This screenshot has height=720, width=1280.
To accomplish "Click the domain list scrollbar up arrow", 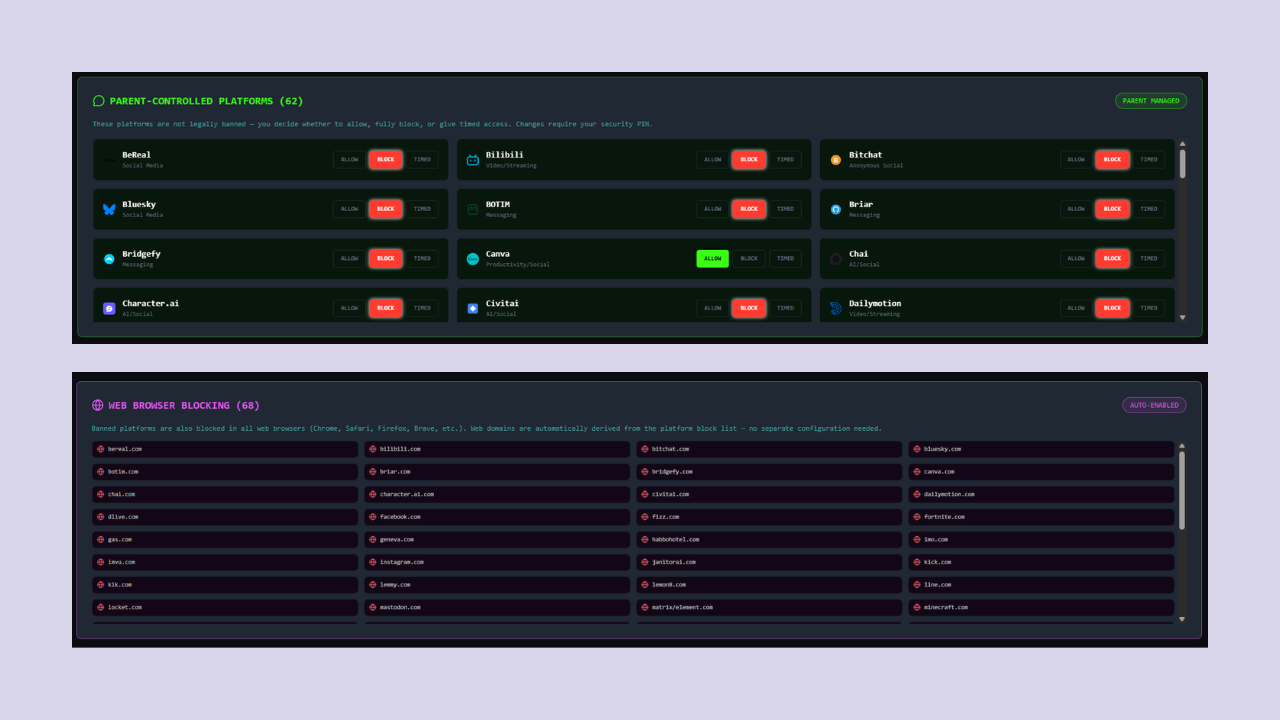I will click(1182, 445).
